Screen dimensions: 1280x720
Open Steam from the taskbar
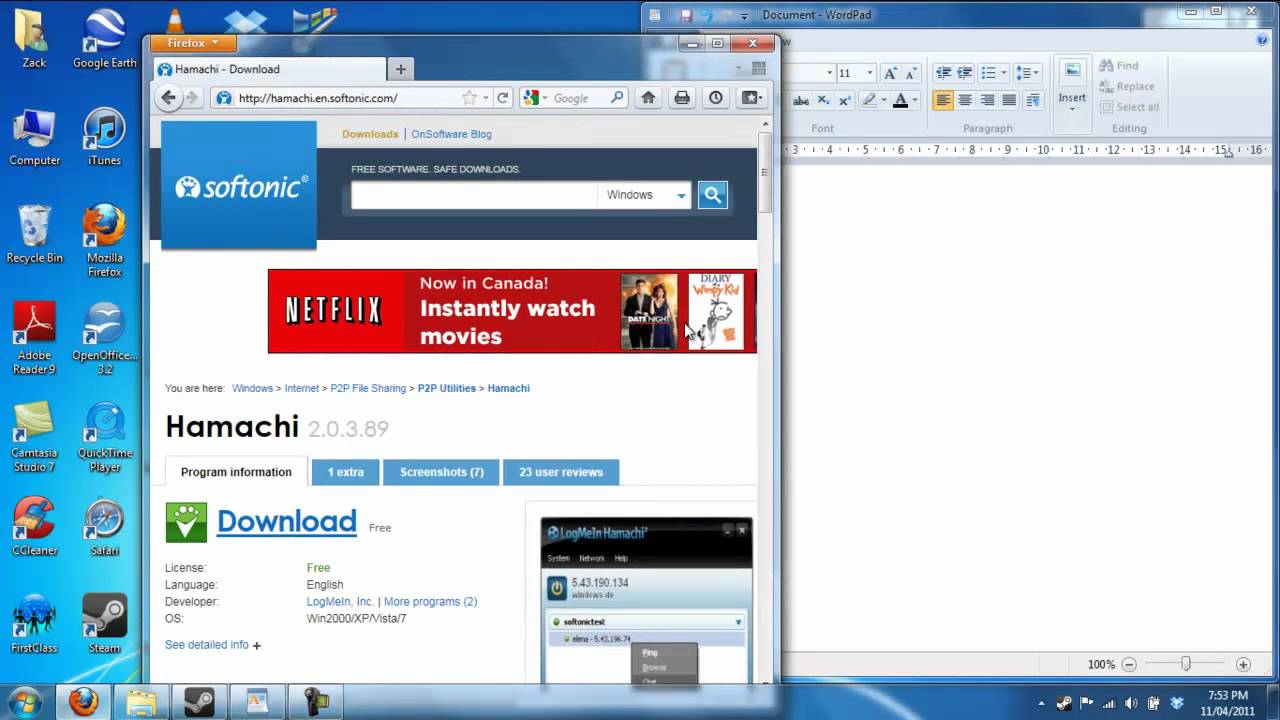tap(199, 701)
